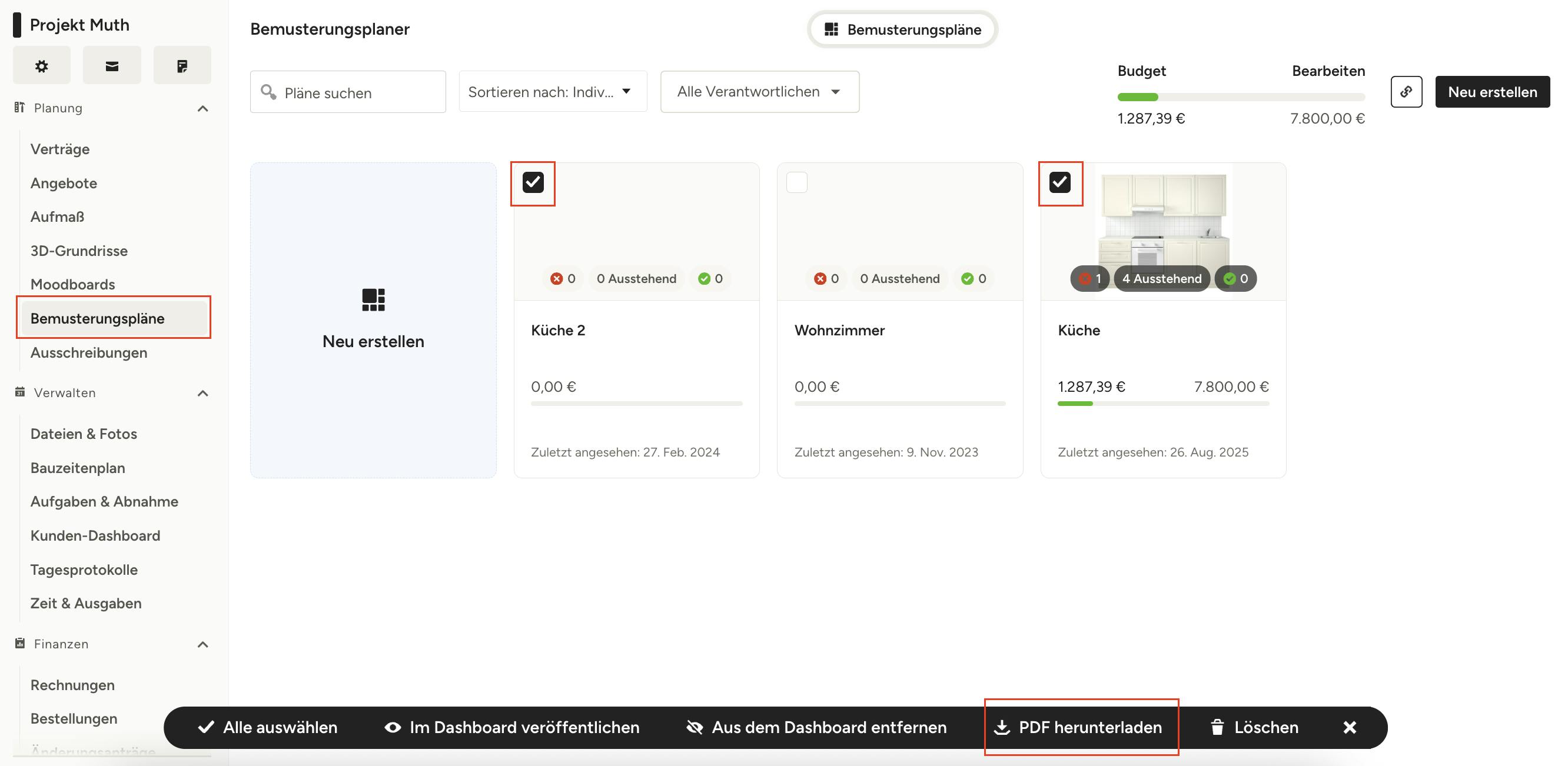Click the trash icon to delete plans
Viewport: 1568px width, 766px height.
[x=1217, y=727]
